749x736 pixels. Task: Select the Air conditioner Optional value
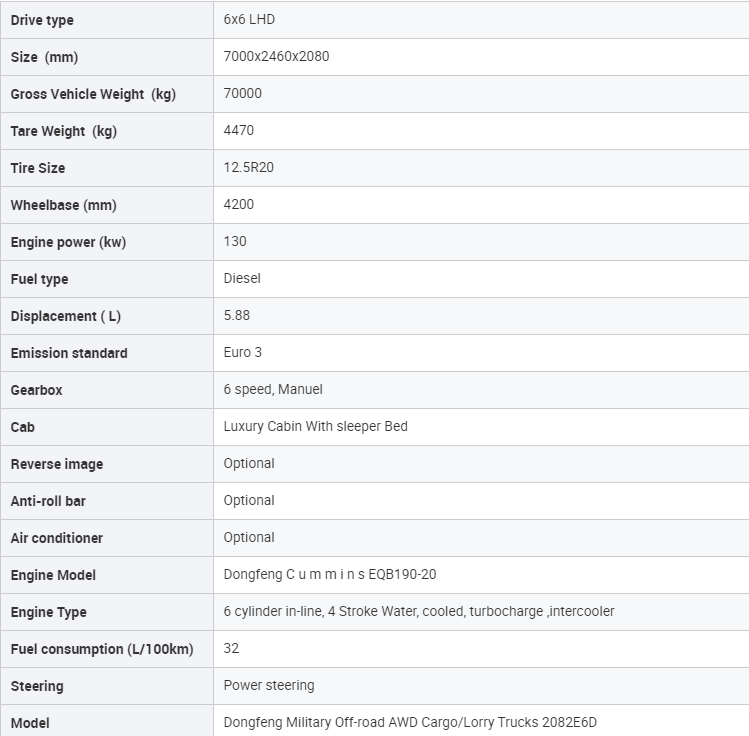click(x=249, y=538)
